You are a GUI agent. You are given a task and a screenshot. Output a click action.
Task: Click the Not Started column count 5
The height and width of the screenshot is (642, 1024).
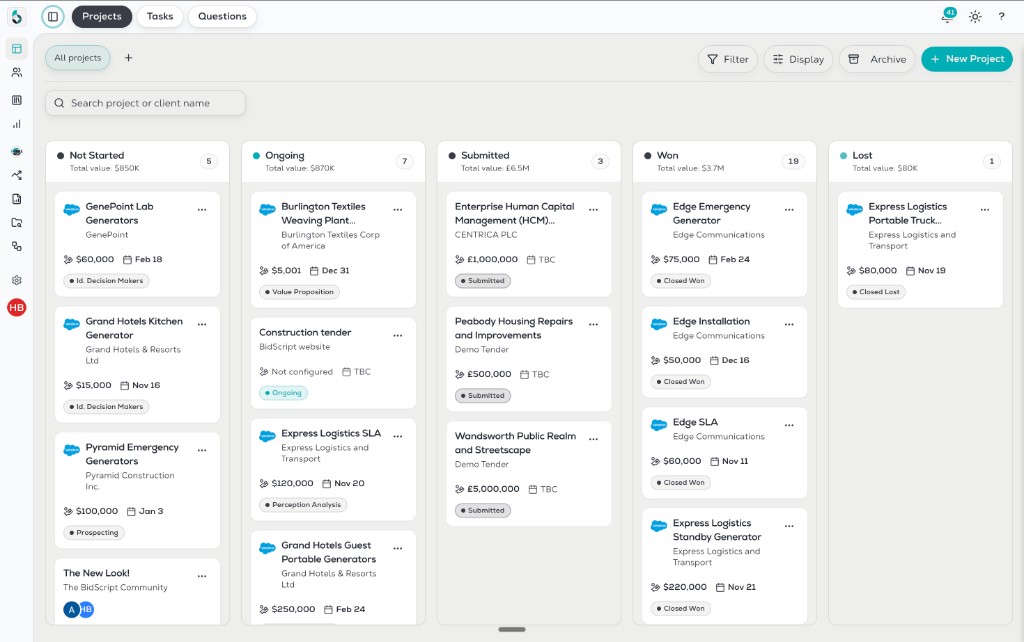tap(209, 161)
